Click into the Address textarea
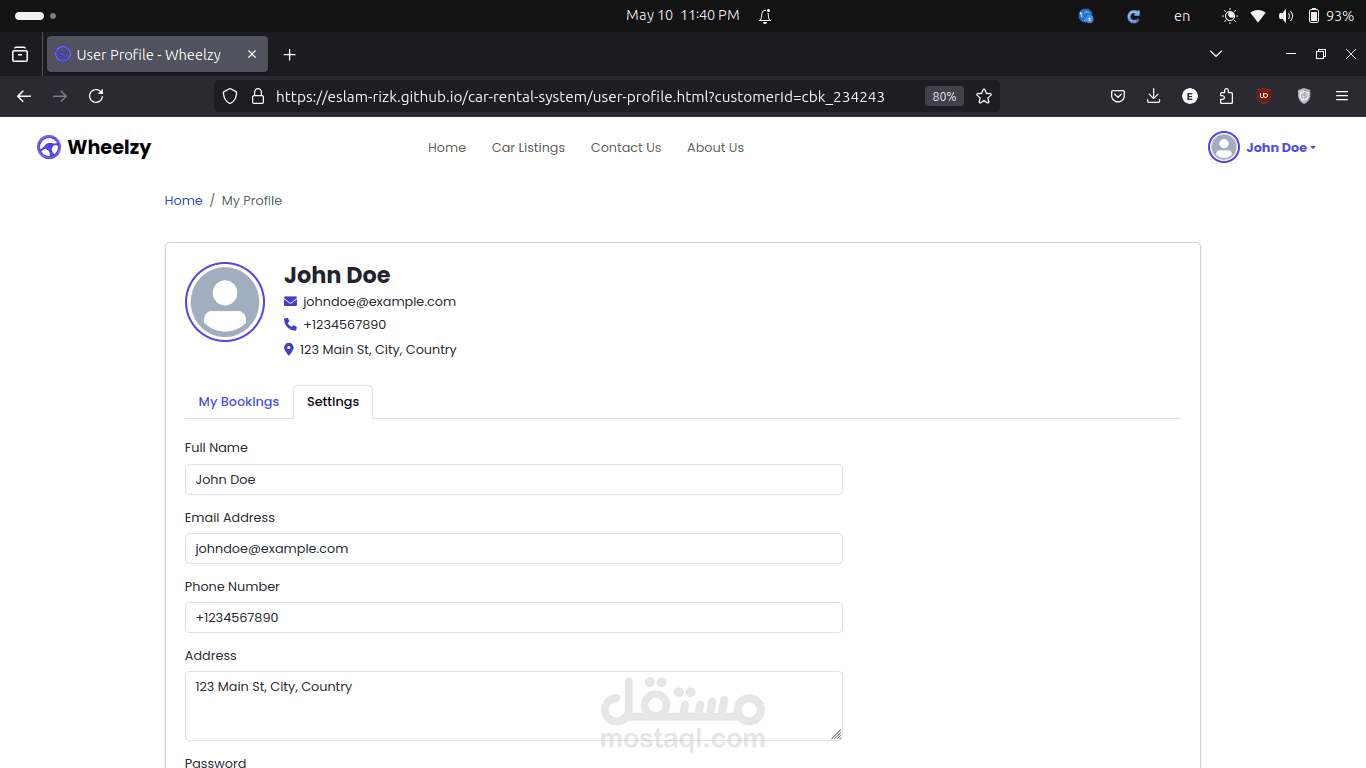The image size is (1366, 768). click(514, 706)
